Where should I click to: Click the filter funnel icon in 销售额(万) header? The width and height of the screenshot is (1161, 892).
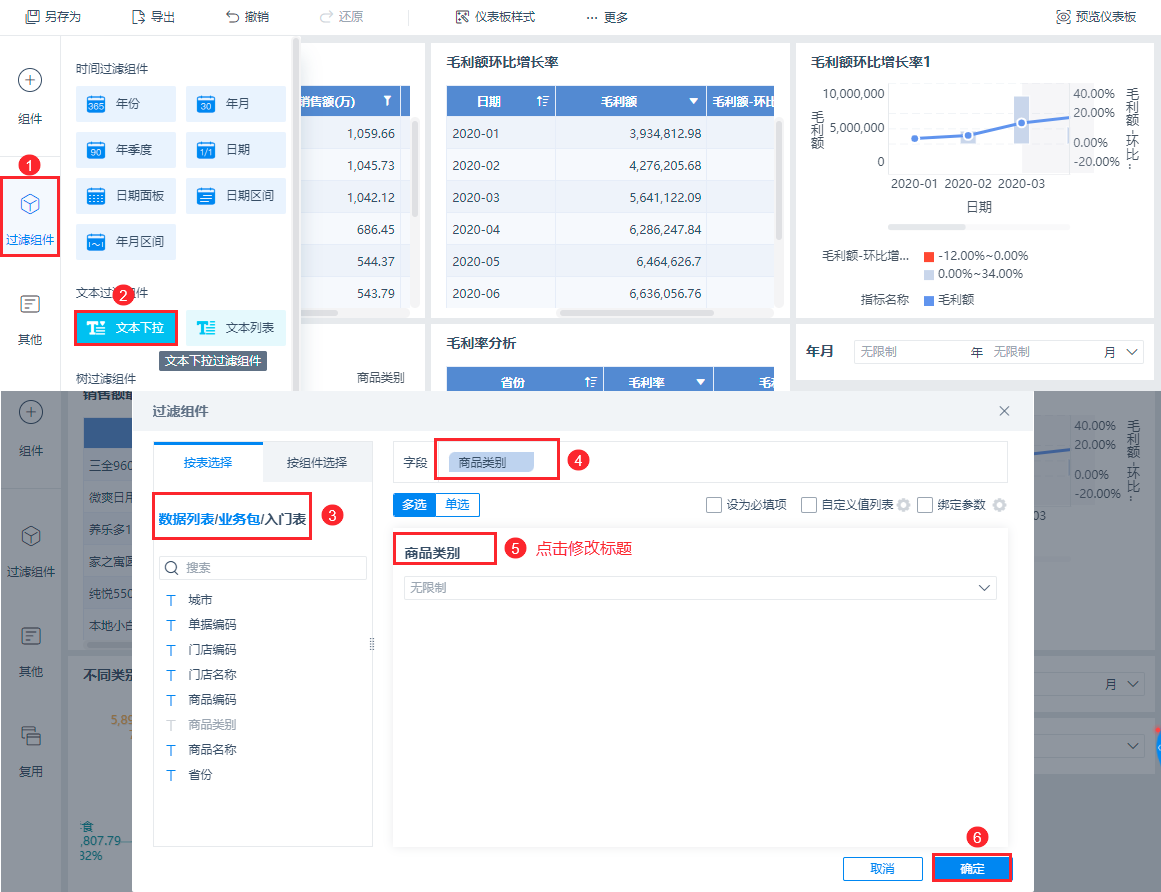point(387,101)
